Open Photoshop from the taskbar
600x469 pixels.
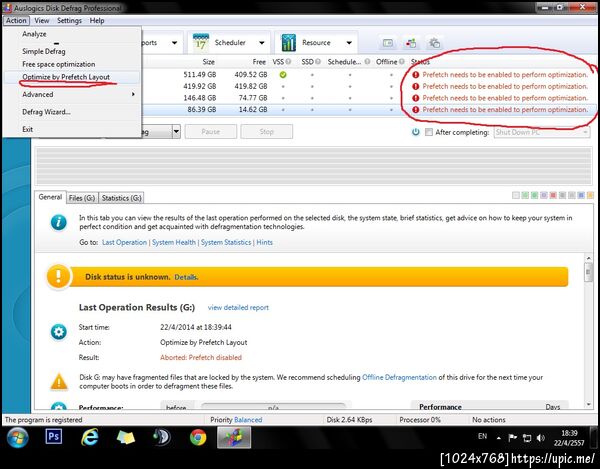pyautogui.click(x=54, y=436)
